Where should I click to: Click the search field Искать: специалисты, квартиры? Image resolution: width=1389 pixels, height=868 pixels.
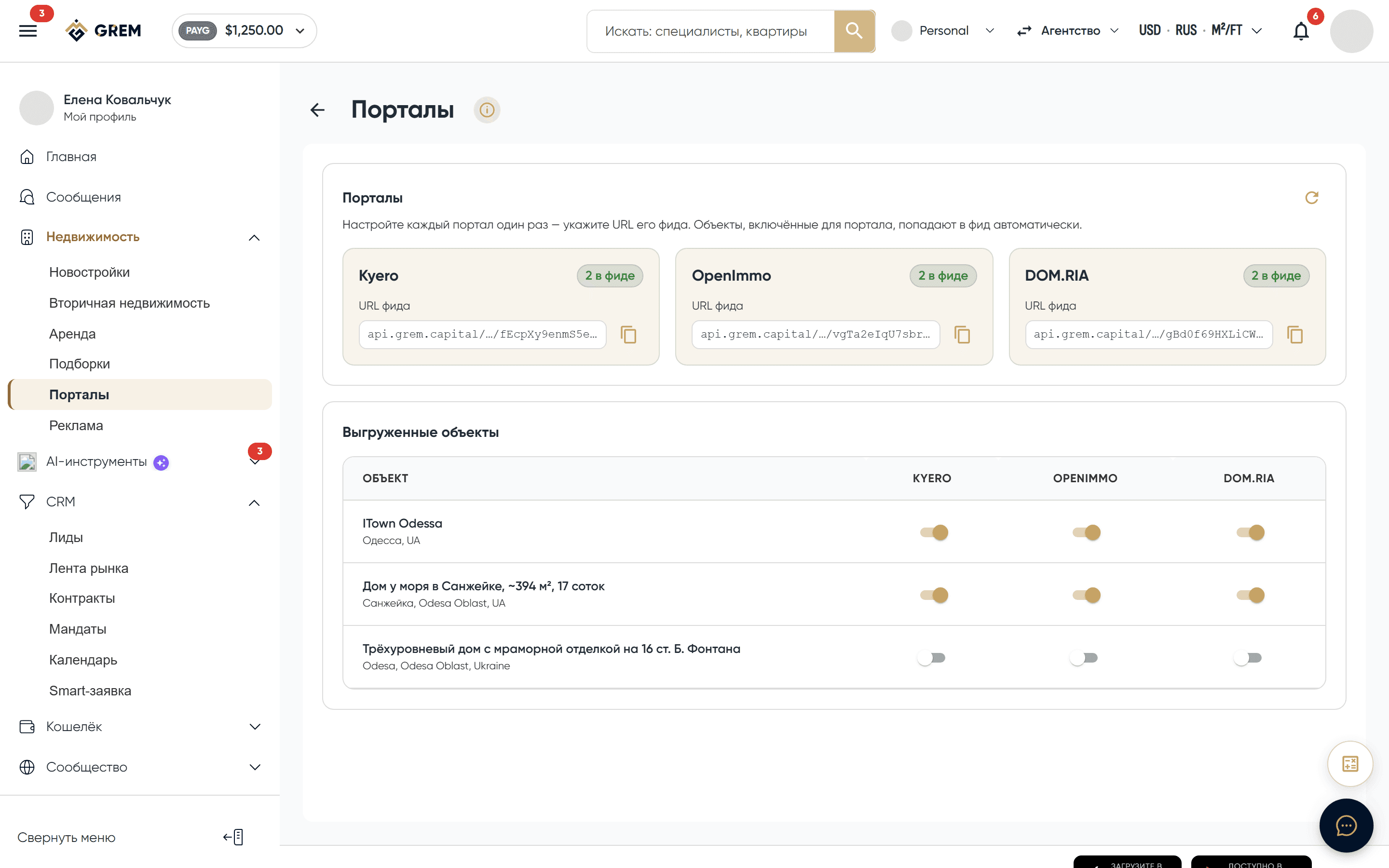click(710, 31)
